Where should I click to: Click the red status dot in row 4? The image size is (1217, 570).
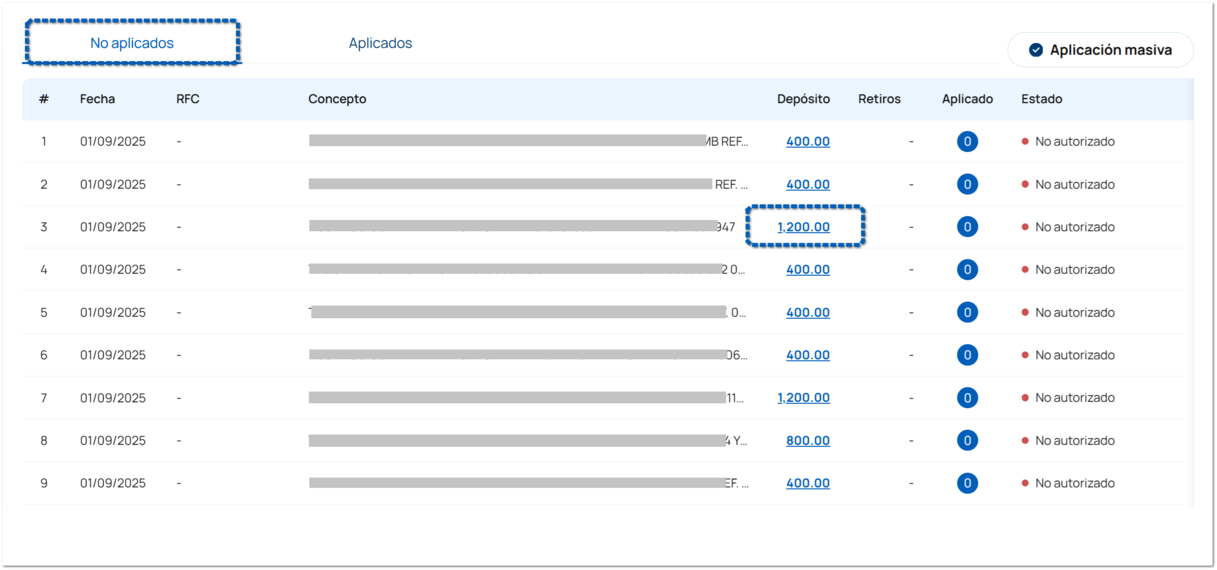pyautogui.click(x=1025, y=270)
